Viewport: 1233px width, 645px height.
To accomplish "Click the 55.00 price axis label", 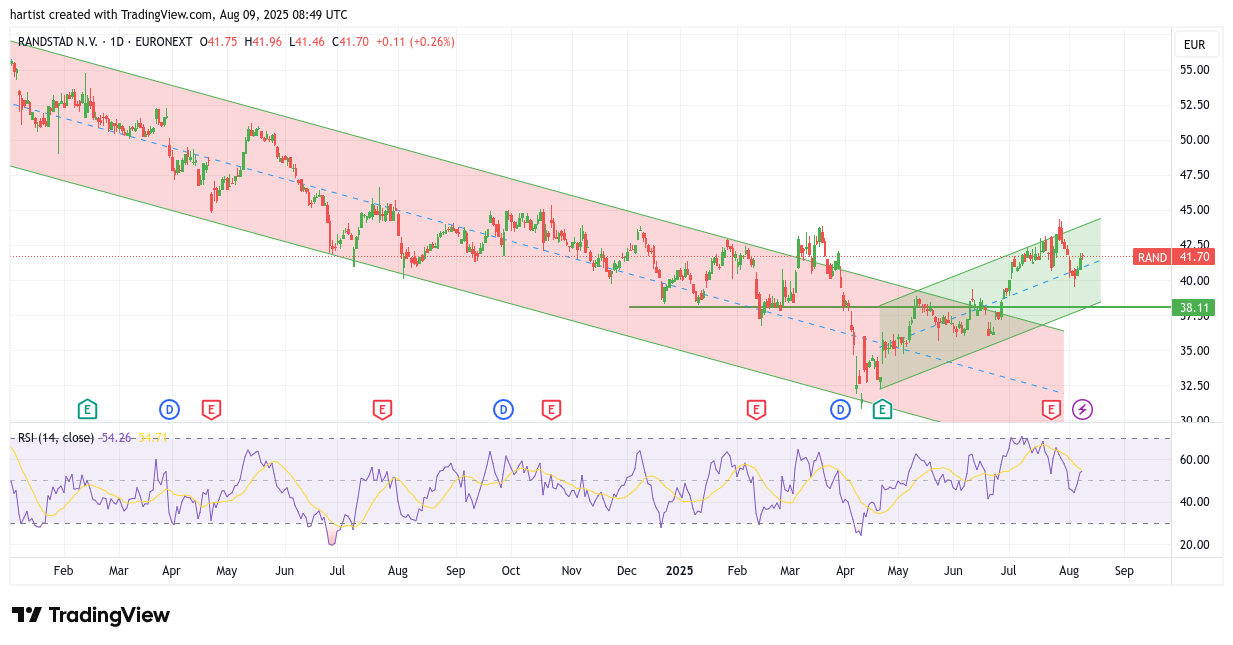I will (x=1195, y=70).
